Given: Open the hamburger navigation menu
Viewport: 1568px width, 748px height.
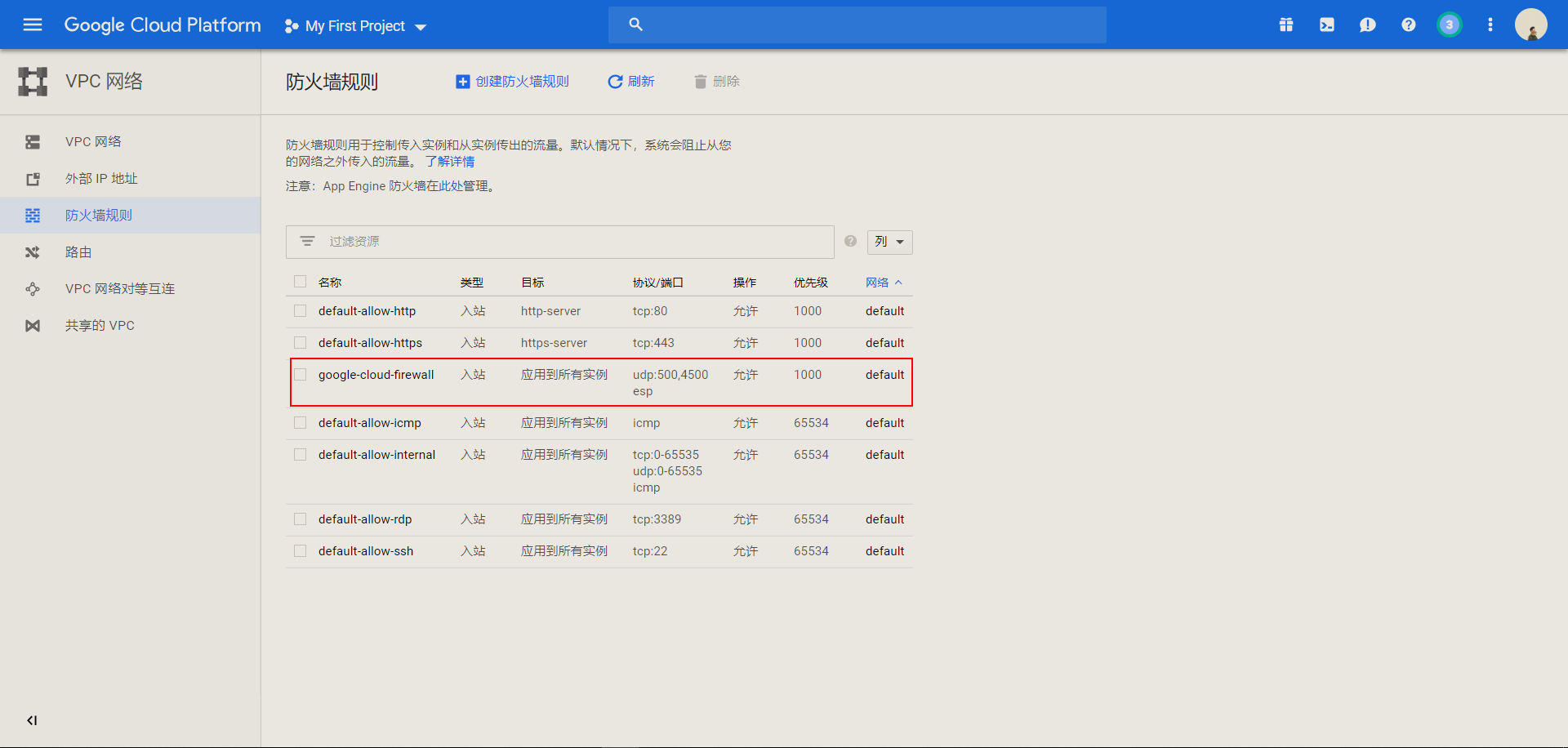Looking at the screenshot, I should click(x=33, y=24).
